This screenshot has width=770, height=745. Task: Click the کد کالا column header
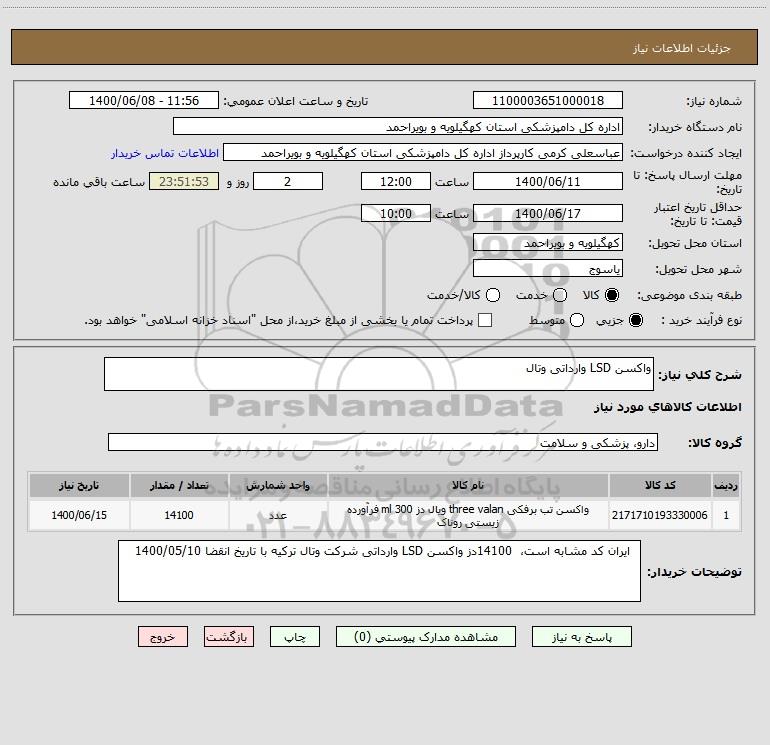pyautogui.click(x=660, y=485)
